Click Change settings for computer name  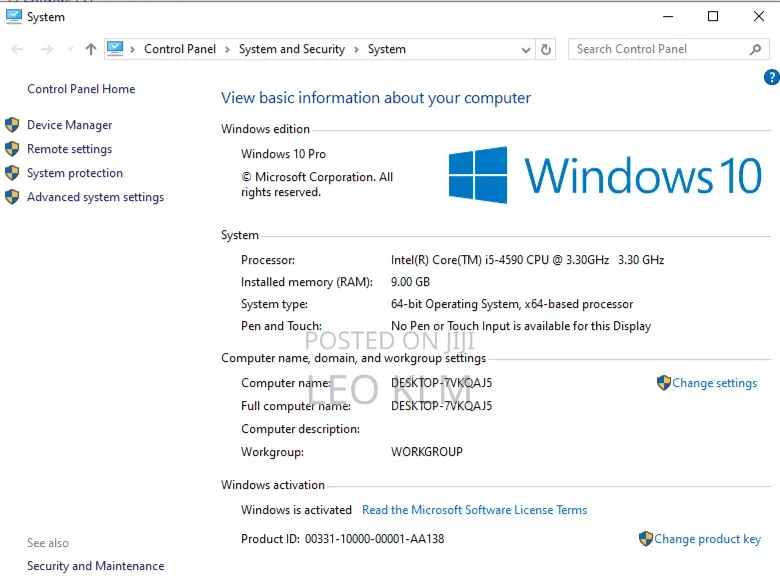click(x=714, y=383)
